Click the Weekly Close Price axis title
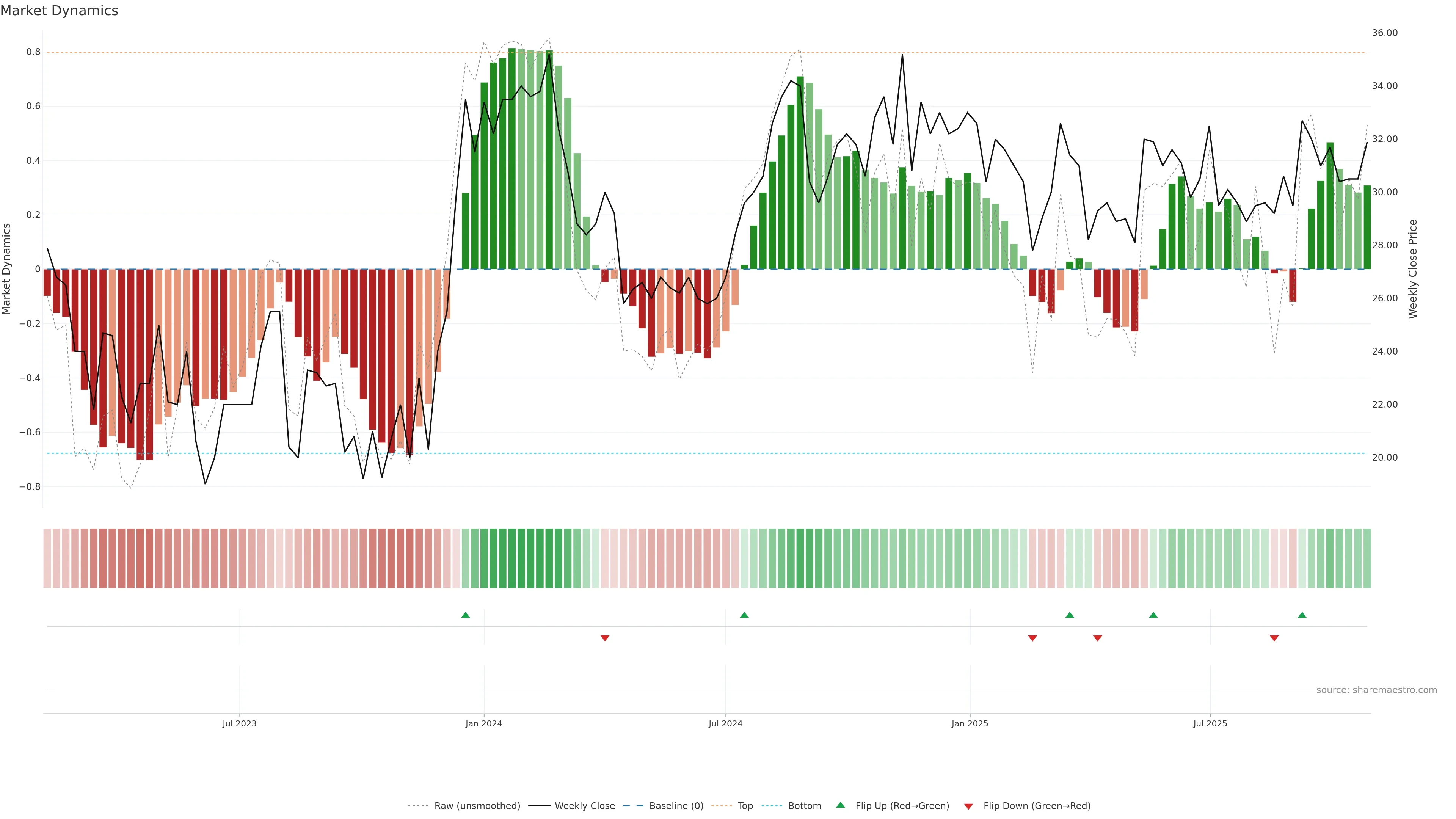This screenshot has width=1456, height=819. [x=1412, y=269]
